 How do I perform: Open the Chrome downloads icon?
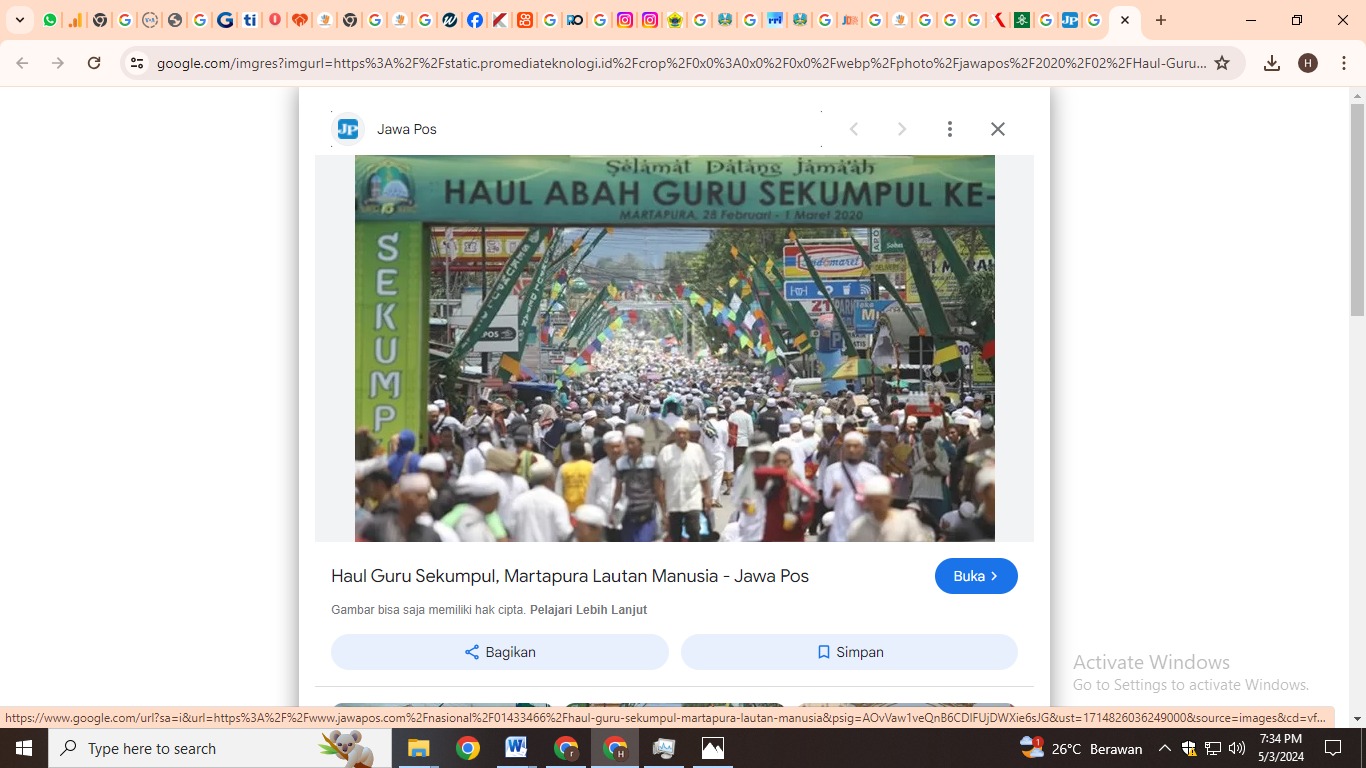point(1271,63)
